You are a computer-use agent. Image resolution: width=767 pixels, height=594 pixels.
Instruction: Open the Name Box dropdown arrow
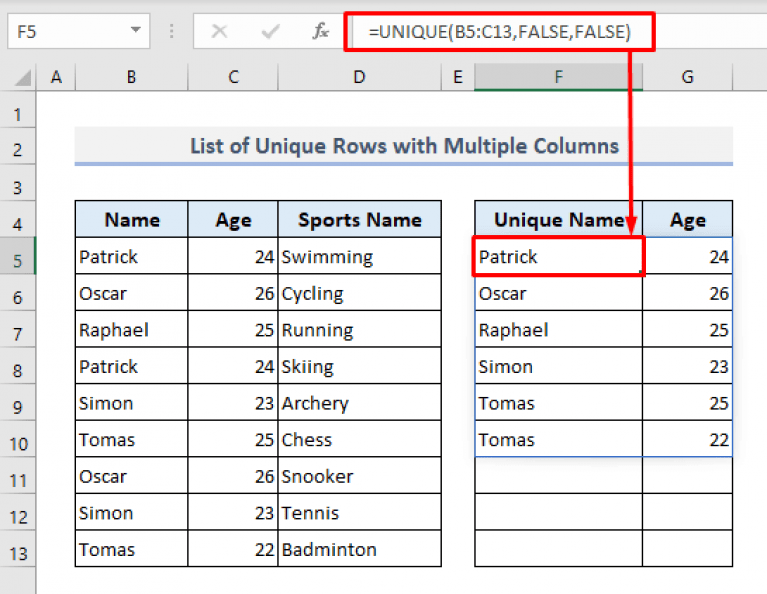coord(135,30)
